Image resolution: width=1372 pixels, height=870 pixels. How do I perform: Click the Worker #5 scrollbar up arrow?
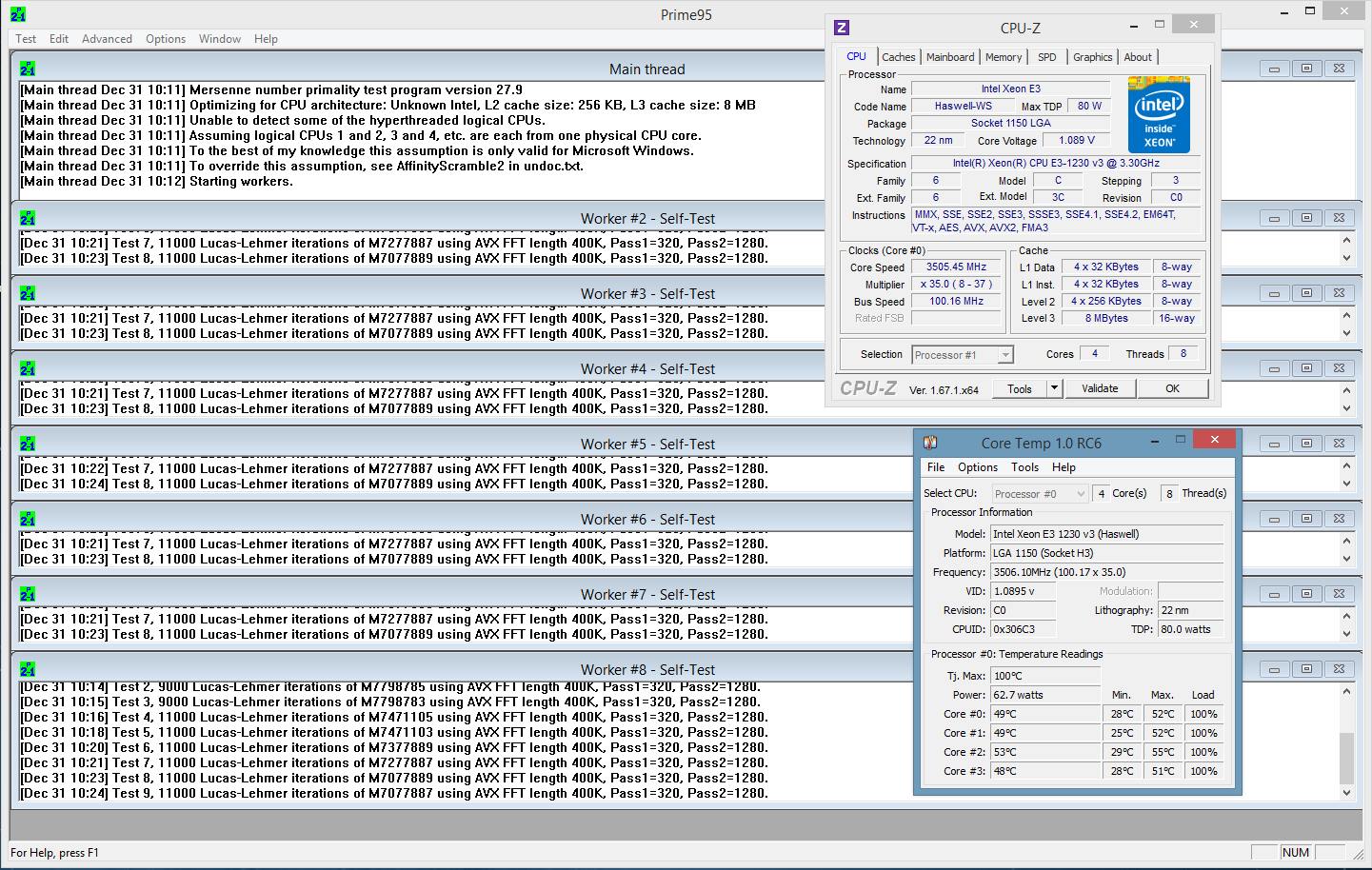1346,465
